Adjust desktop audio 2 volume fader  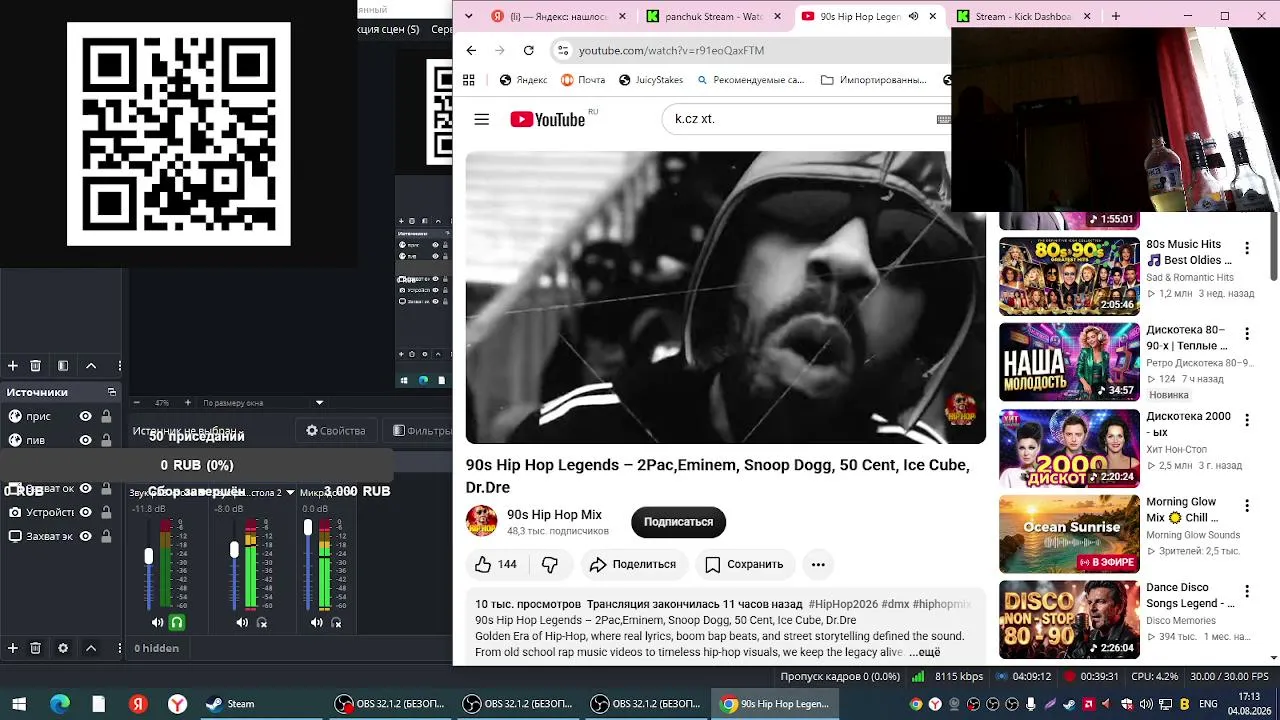[234, 550]
